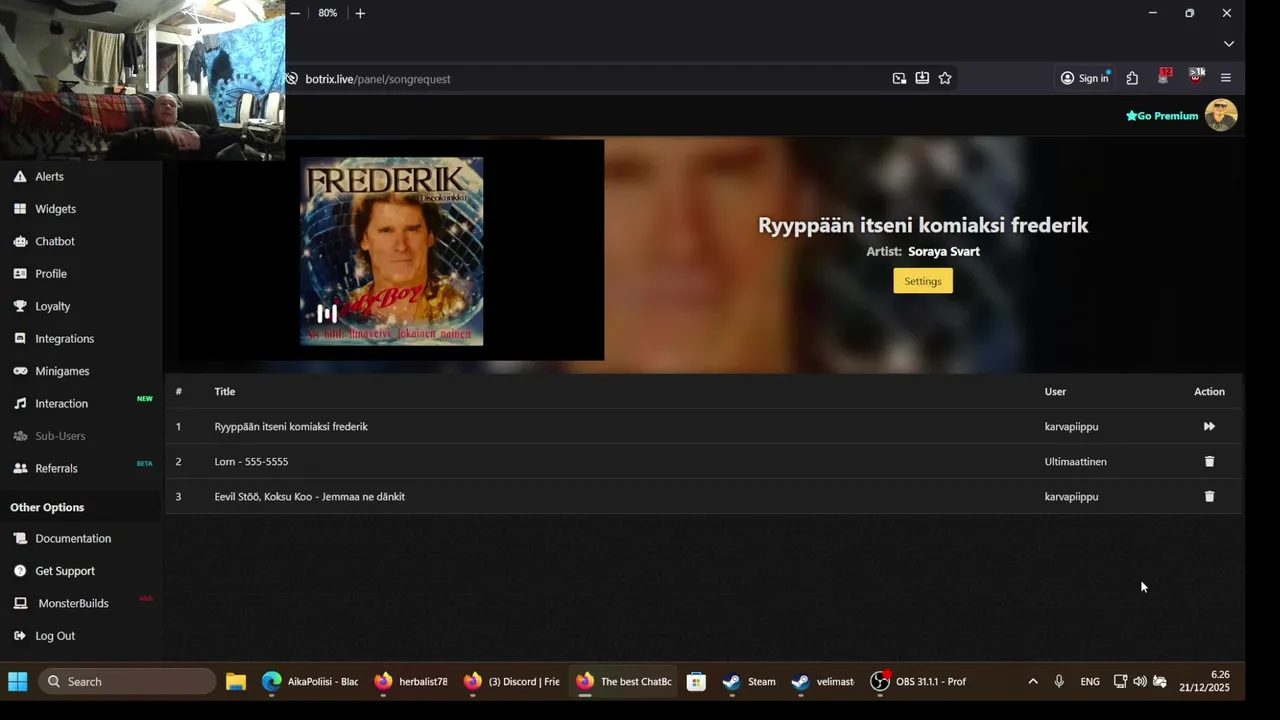Open the picture-in-picture page icon
The height and width of the screenshot is (720, 1280).
point(899,78)
